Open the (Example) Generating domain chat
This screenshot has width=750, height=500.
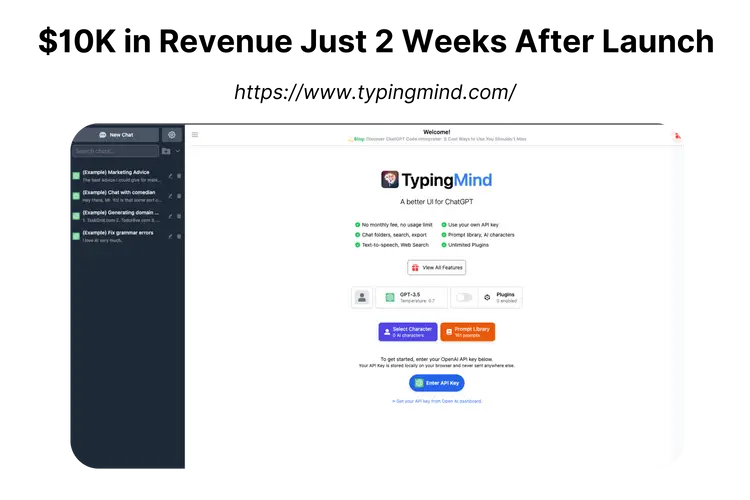(x=127, y=216)
